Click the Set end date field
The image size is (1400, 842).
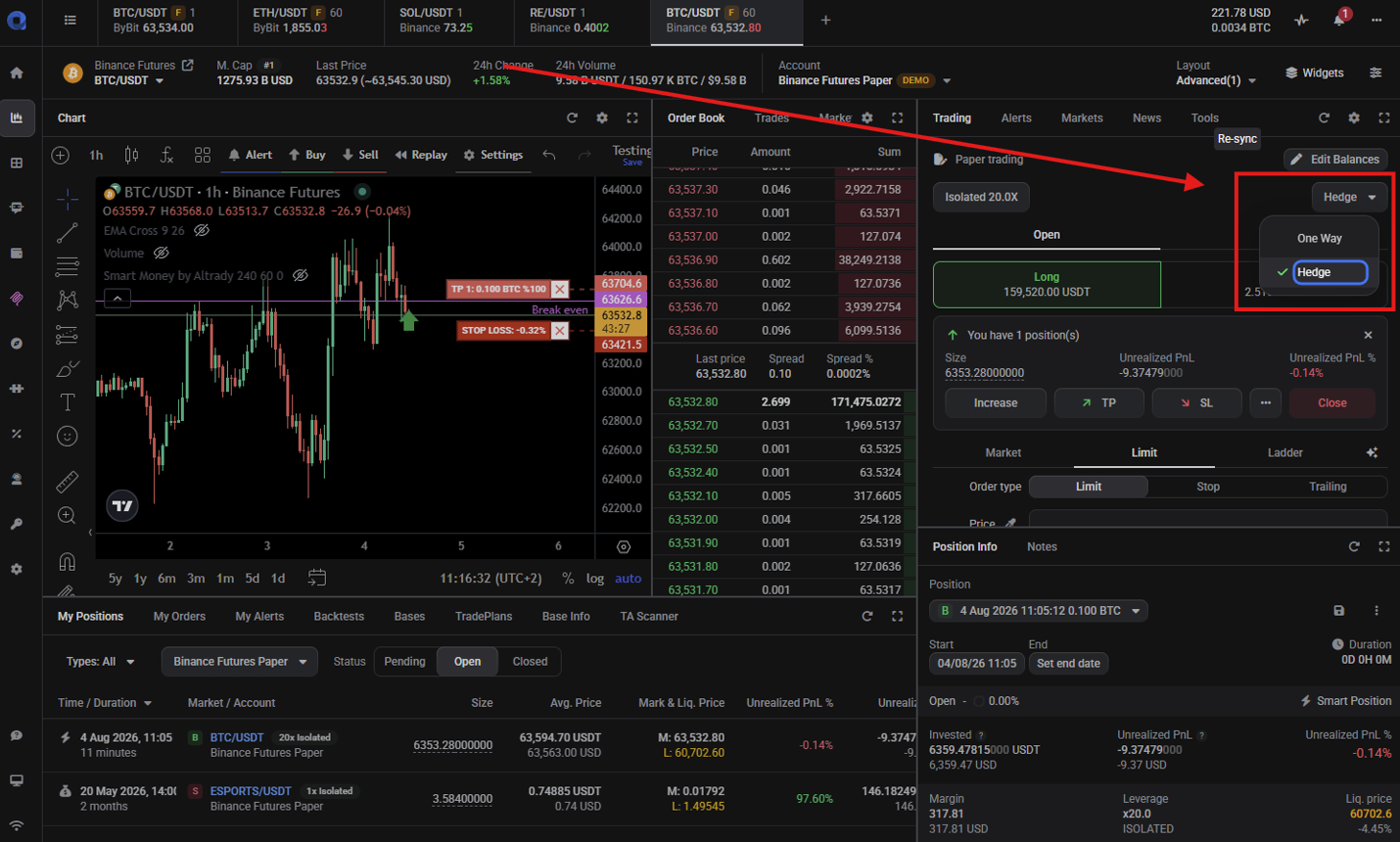click(x=1068, y=664)
